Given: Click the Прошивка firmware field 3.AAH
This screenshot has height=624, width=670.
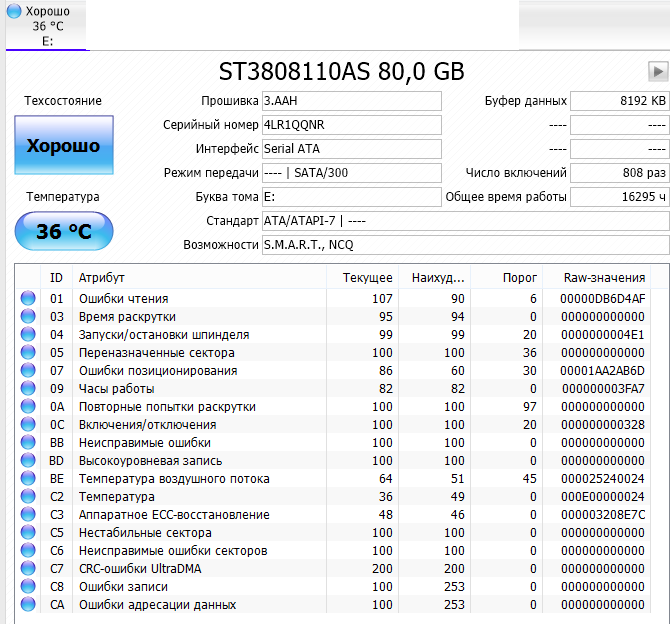Looking at the screenshot, I should (x=350, y=101).
